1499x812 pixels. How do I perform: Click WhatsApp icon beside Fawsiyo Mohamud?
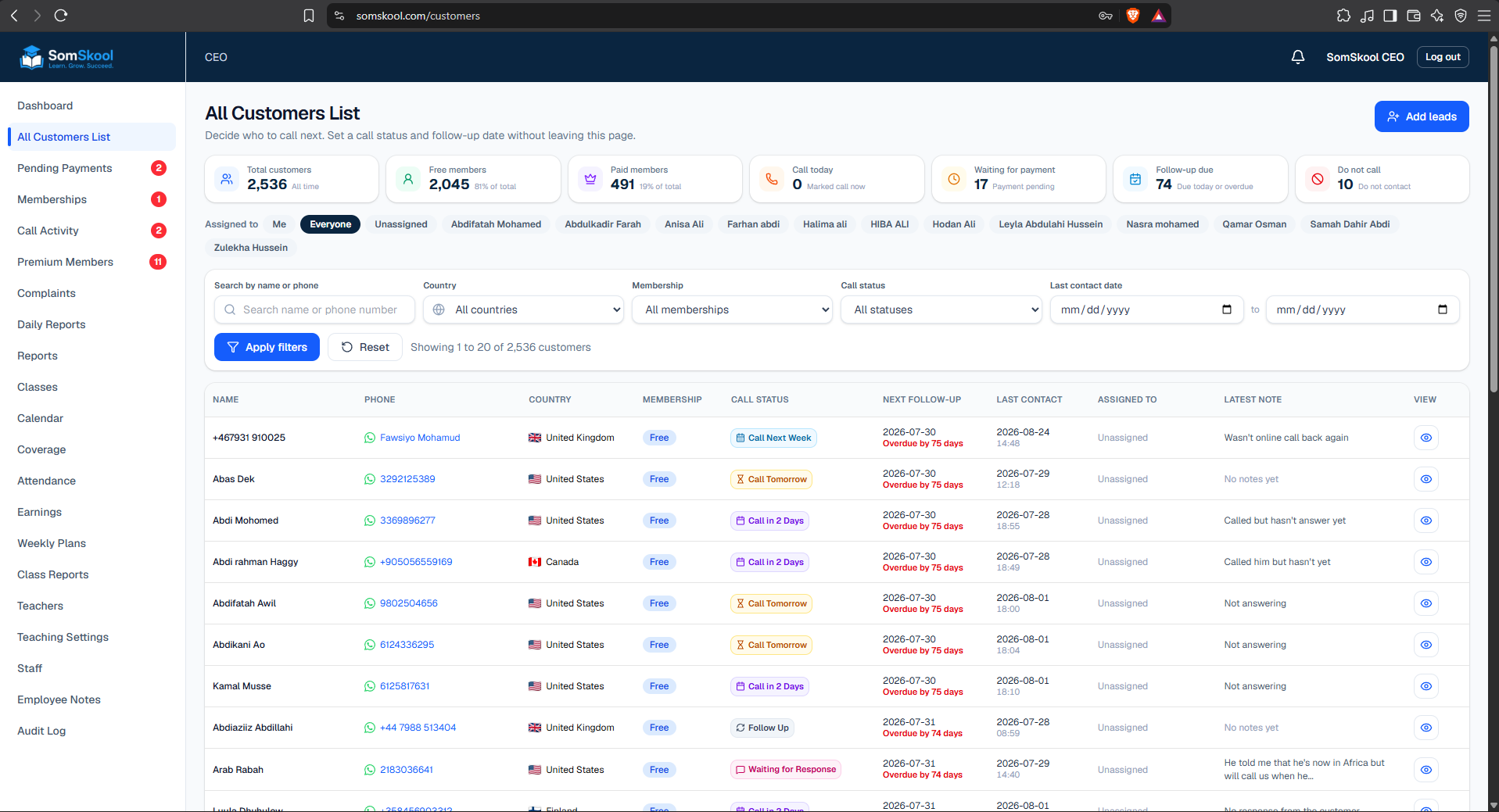click(370, 438)
